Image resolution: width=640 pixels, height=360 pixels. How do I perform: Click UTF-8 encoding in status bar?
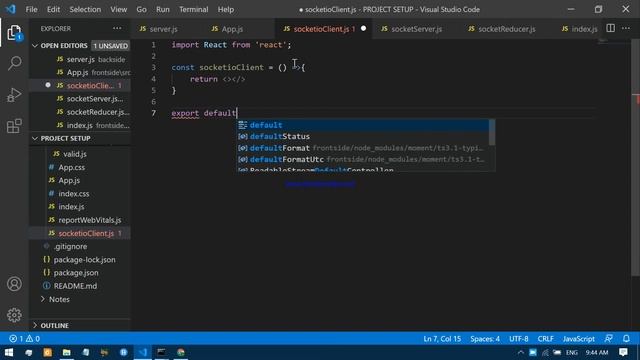(x=518, y=338)
